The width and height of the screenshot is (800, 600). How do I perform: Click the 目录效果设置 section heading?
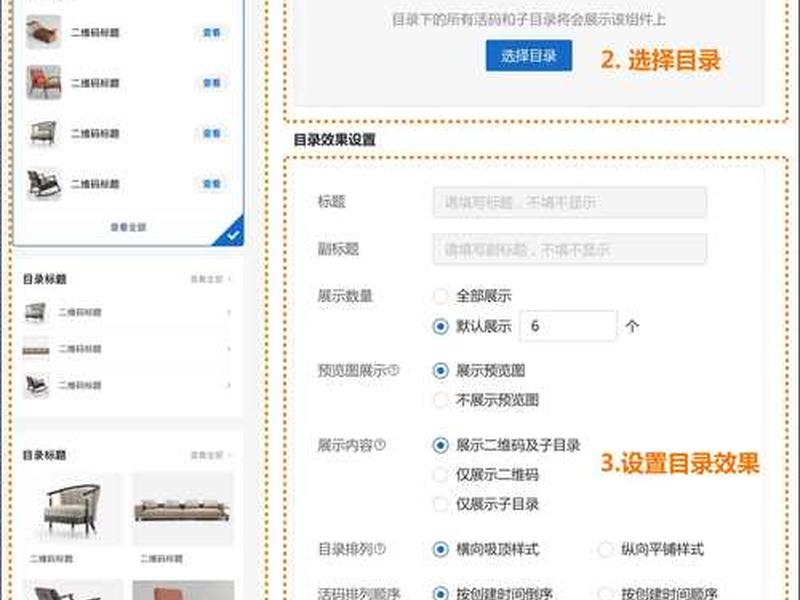click(x=335, y=140)
